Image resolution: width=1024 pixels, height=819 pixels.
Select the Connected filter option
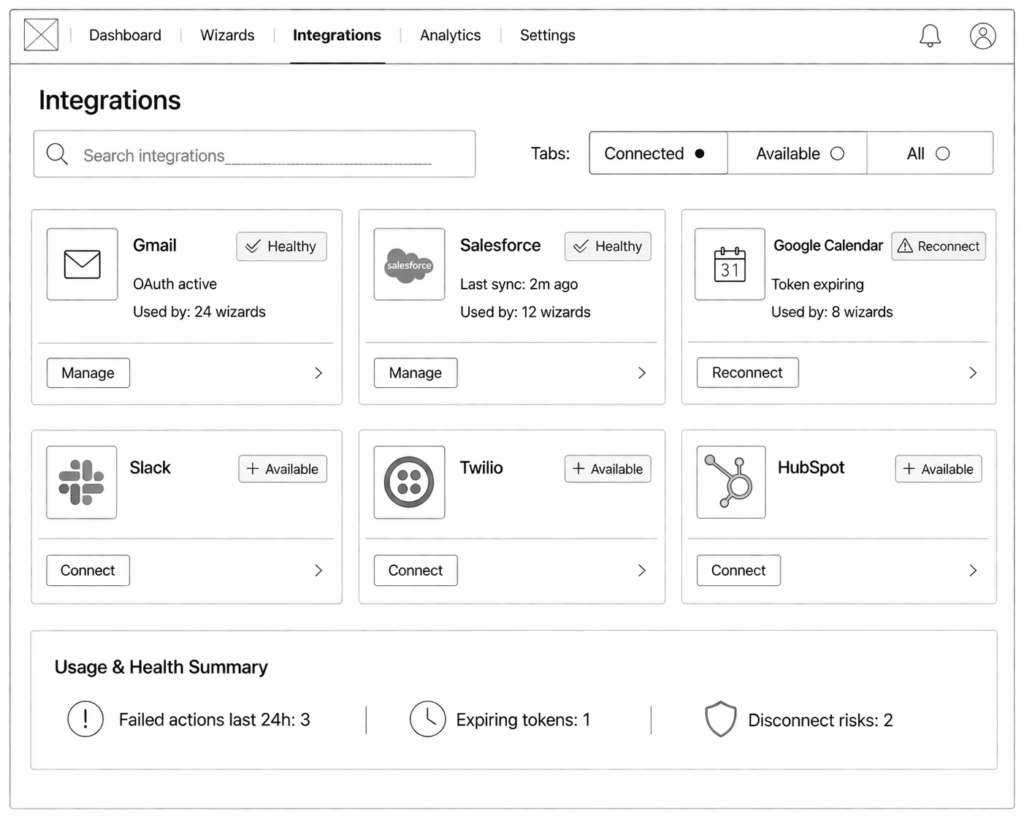tap(657, 153)
